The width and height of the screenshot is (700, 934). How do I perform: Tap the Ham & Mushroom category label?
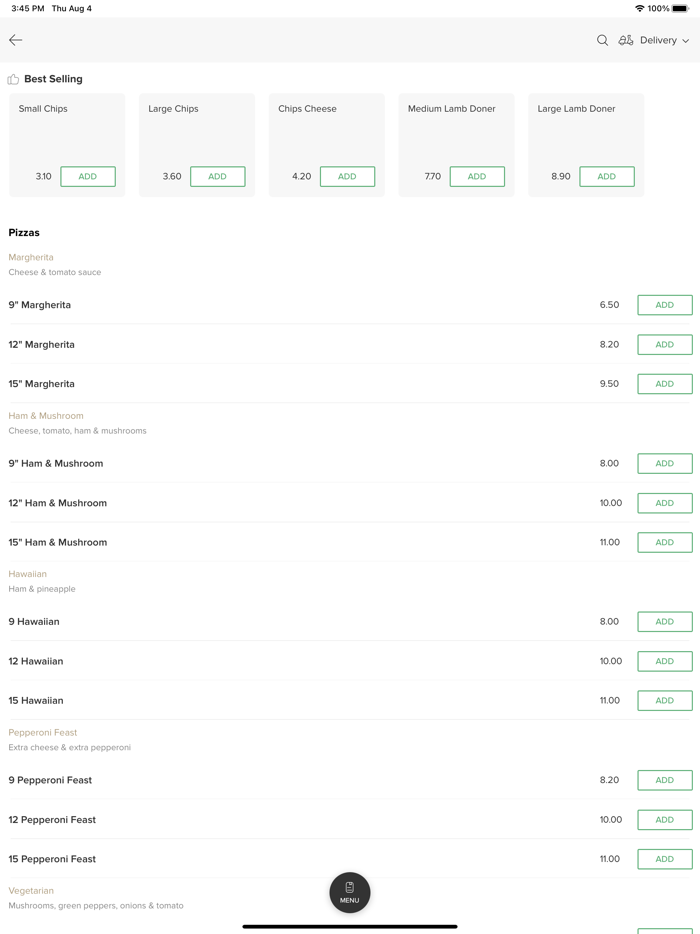46,416
